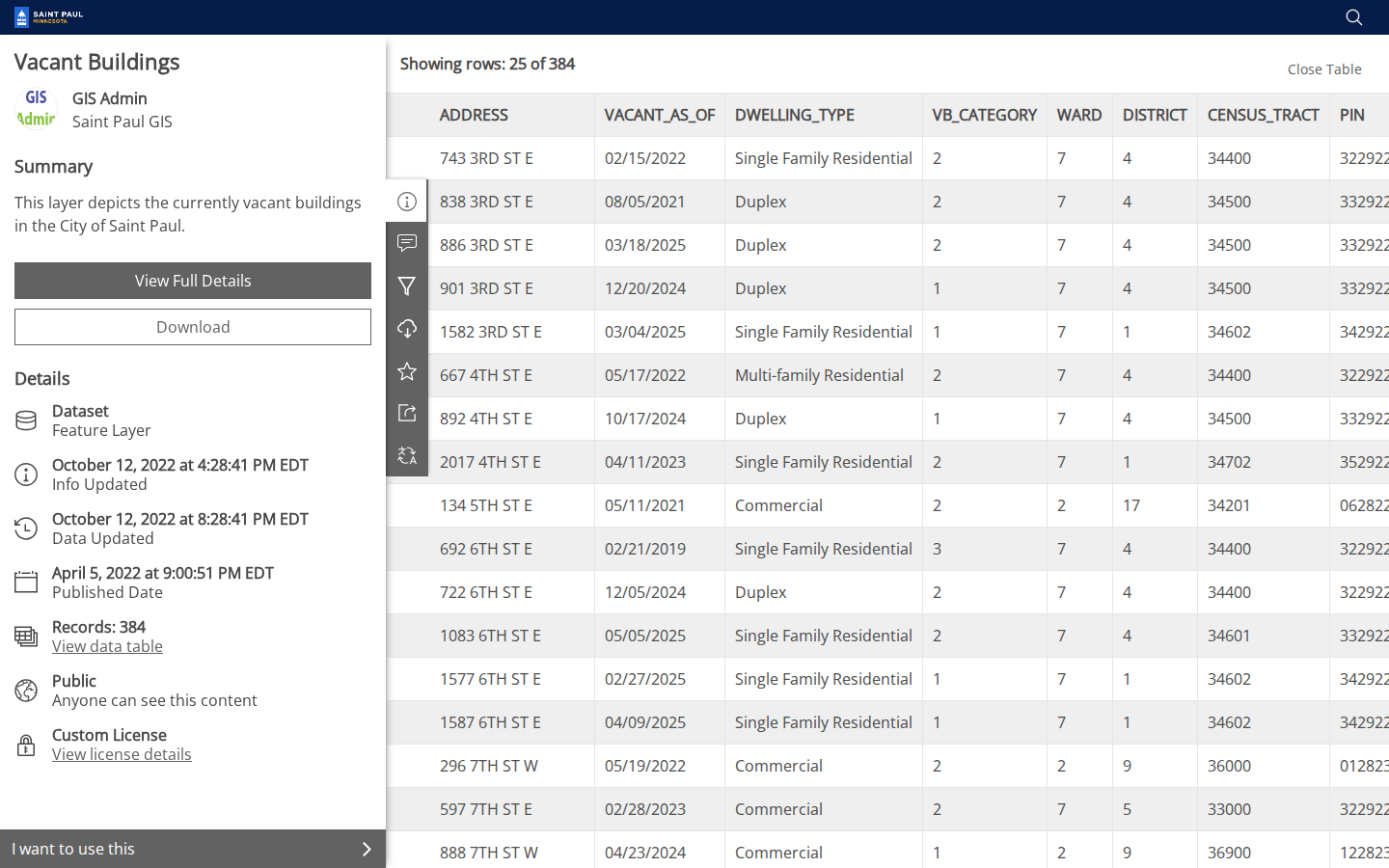Click the GIS Admin owner name
1389x868 pixels.
point(110,98)
